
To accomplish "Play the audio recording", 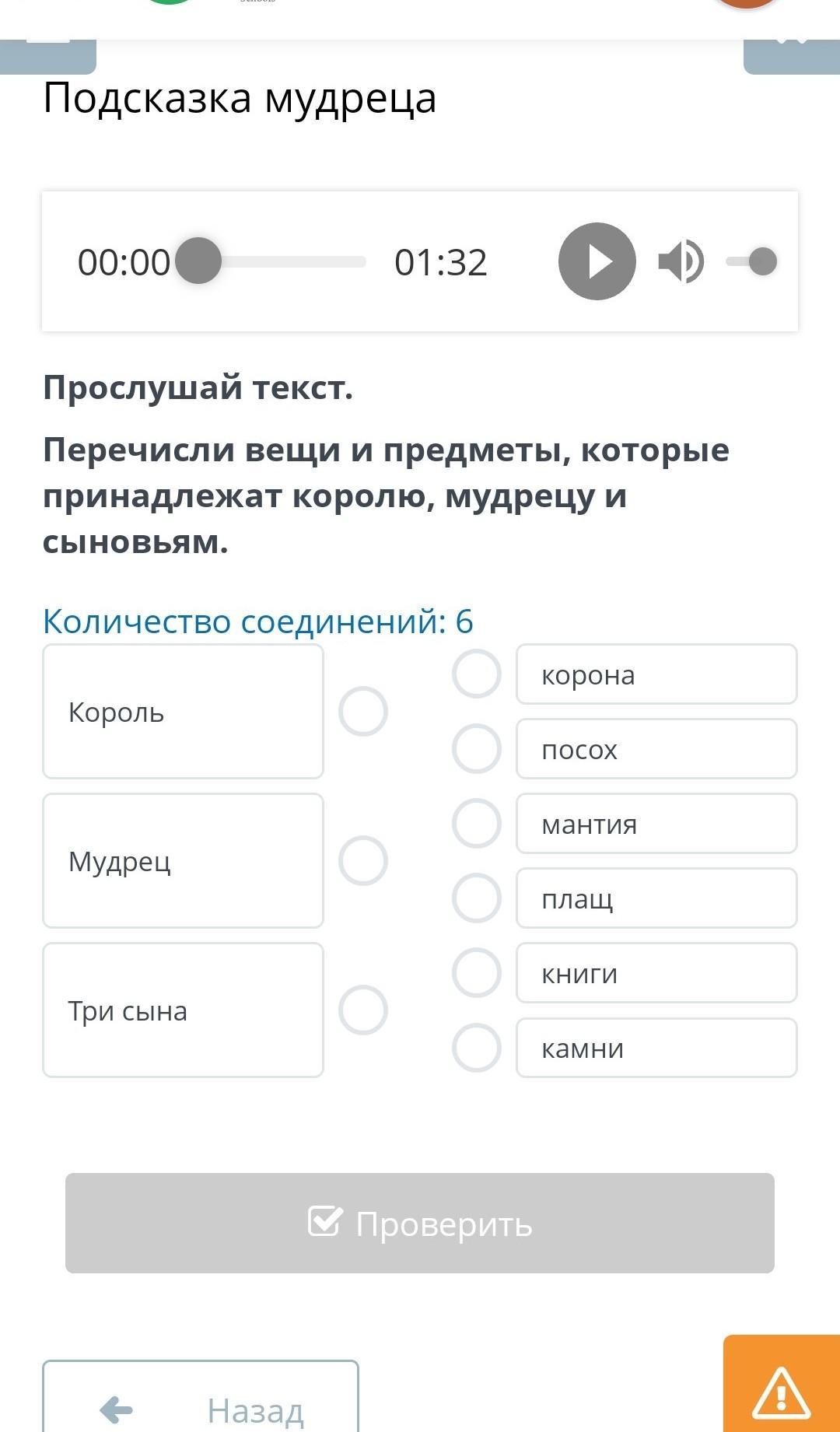I will [597, 261].
